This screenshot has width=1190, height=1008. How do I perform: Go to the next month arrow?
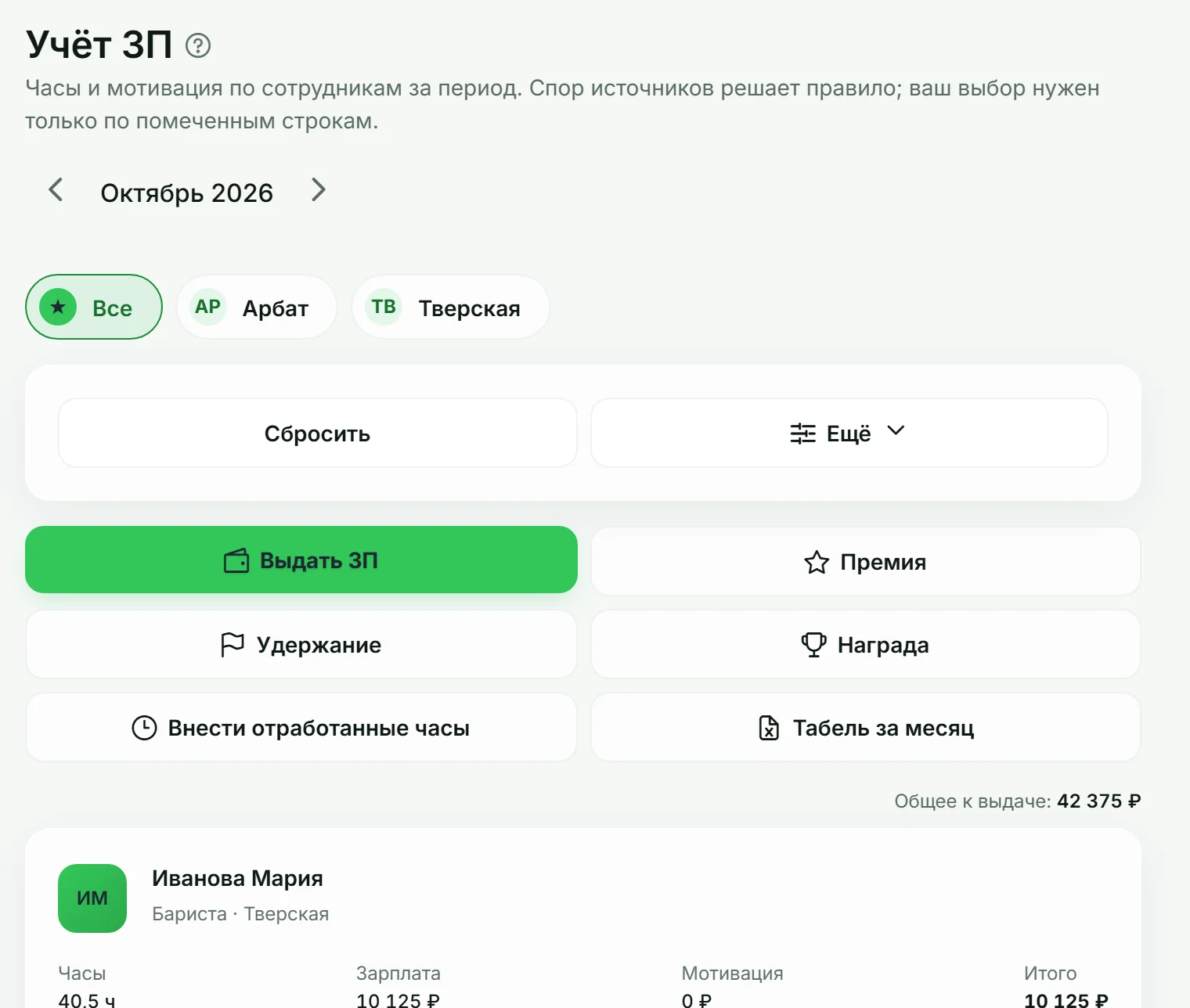[x=318, y=189]
